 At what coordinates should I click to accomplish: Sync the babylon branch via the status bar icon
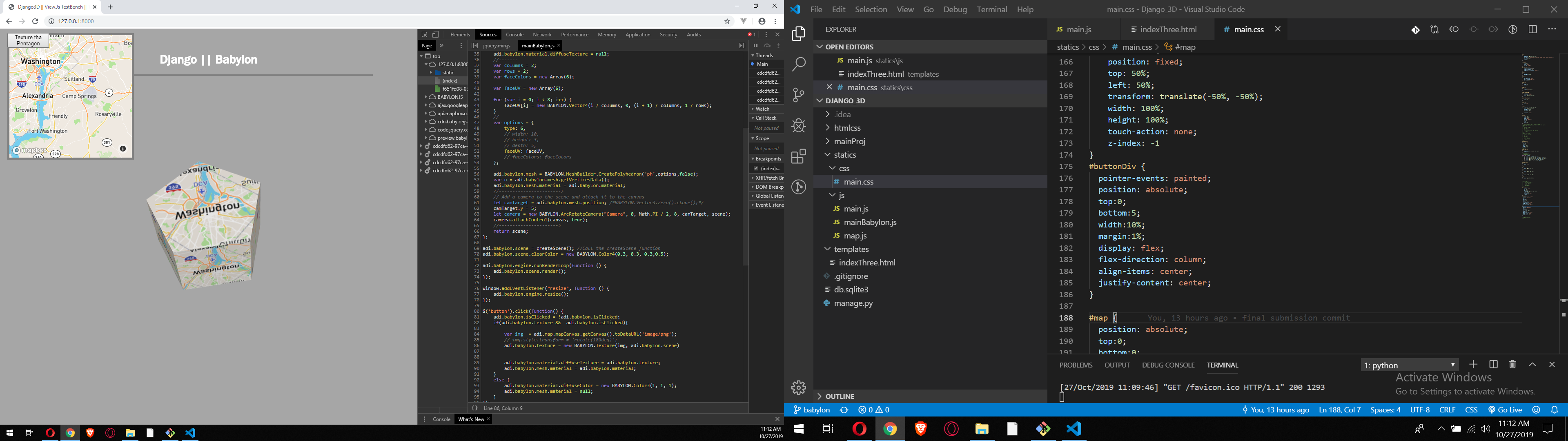tap(844, 410)
